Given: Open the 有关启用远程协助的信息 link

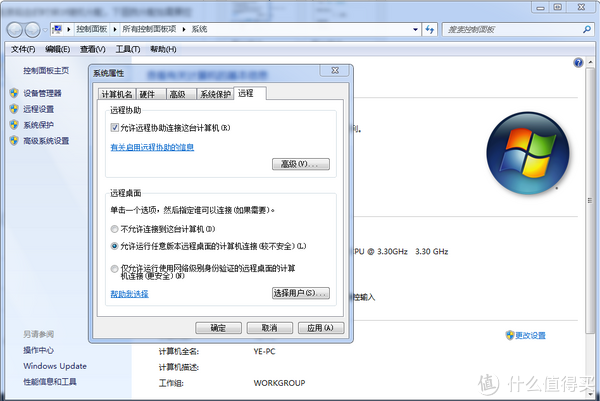Looking at the screenshot, I should click(x=152, y=147).
